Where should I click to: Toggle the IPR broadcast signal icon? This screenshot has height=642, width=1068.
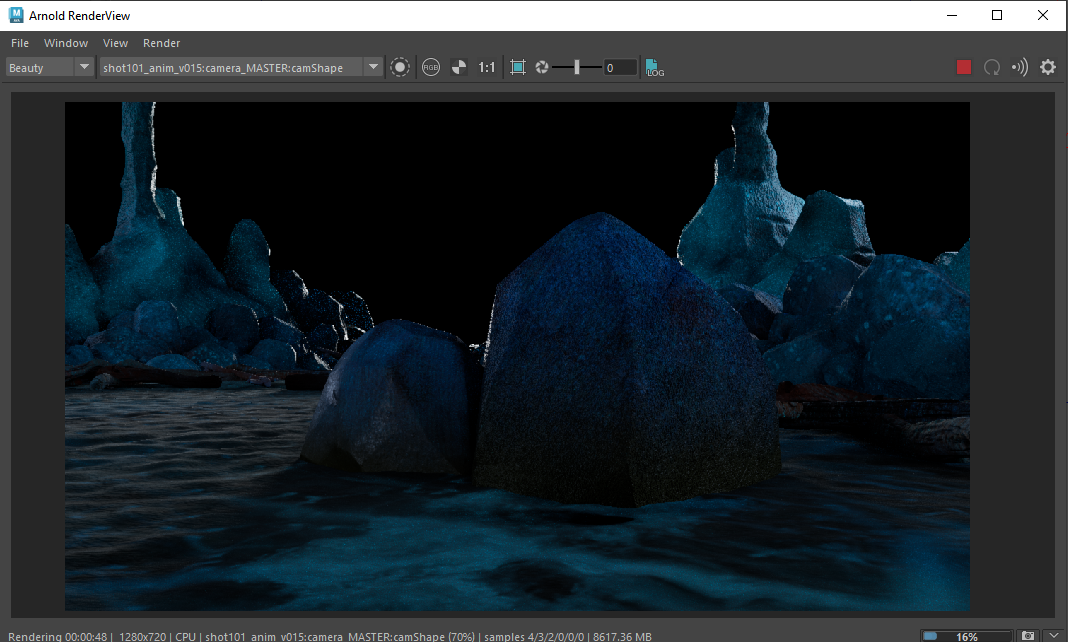(1020, 67)
